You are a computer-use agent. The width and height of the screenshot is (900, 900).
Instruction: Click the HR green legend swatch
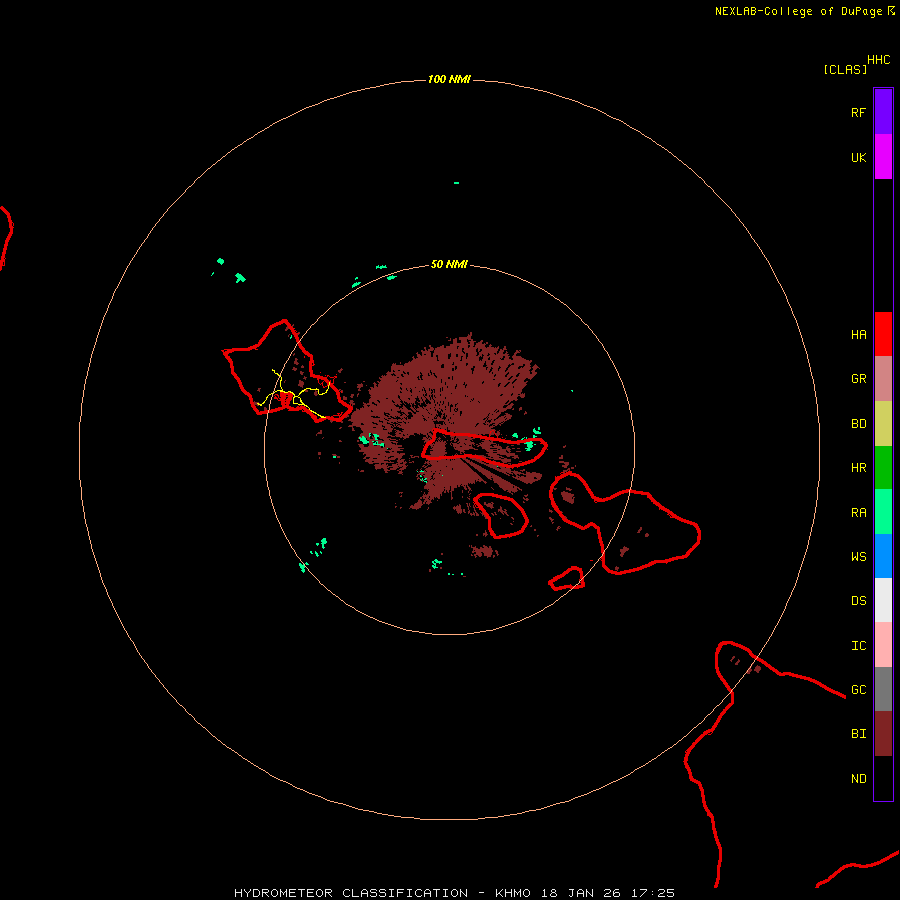point(883,468)
